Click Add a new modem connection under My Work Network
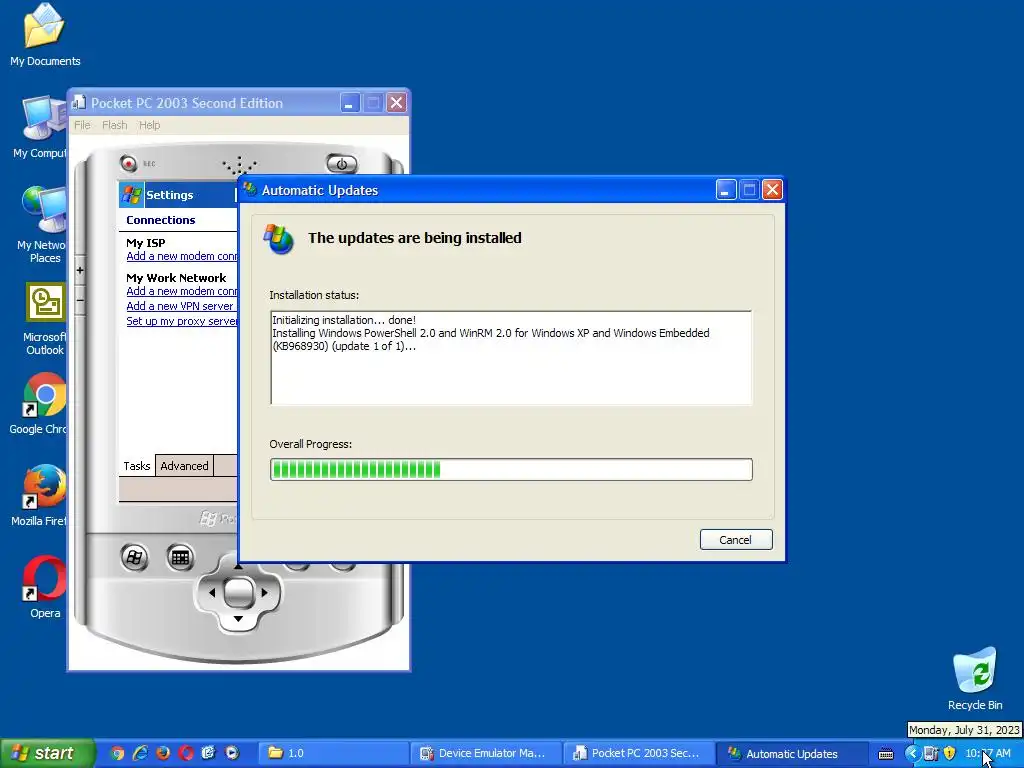1024x768 pixels. 182,291
